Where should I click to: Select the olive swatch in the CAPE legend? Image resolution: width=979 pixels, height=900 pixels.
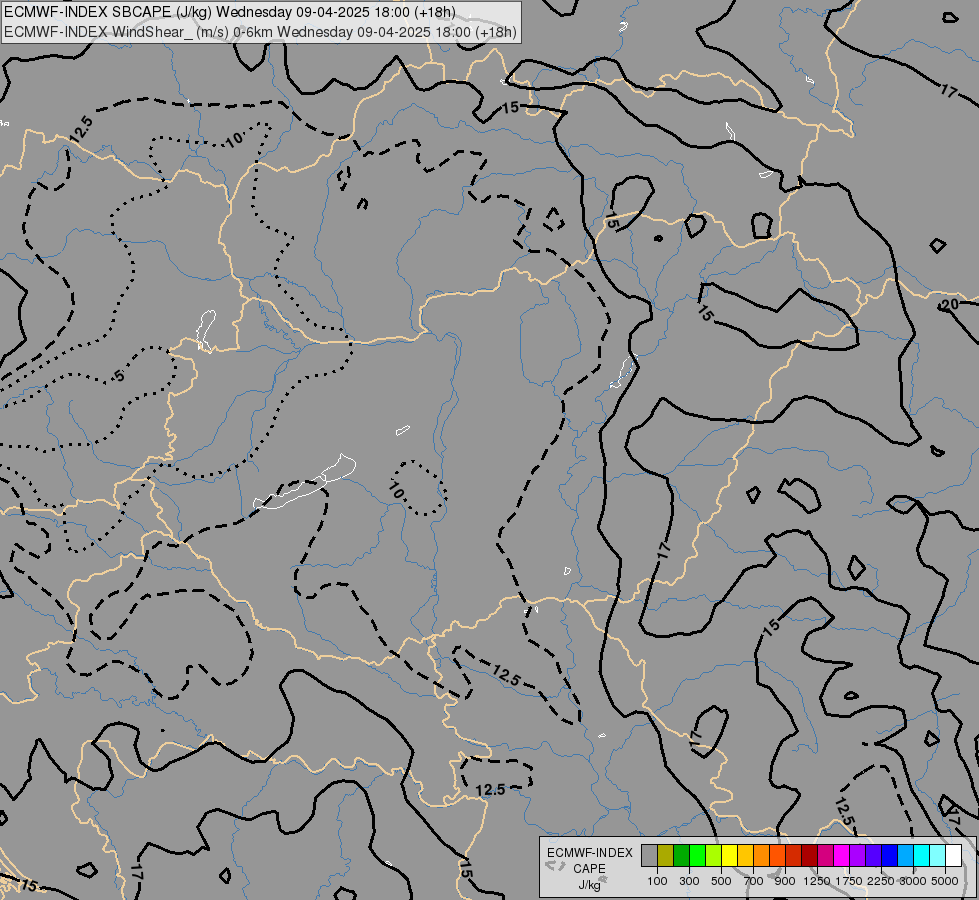point(665,855)
